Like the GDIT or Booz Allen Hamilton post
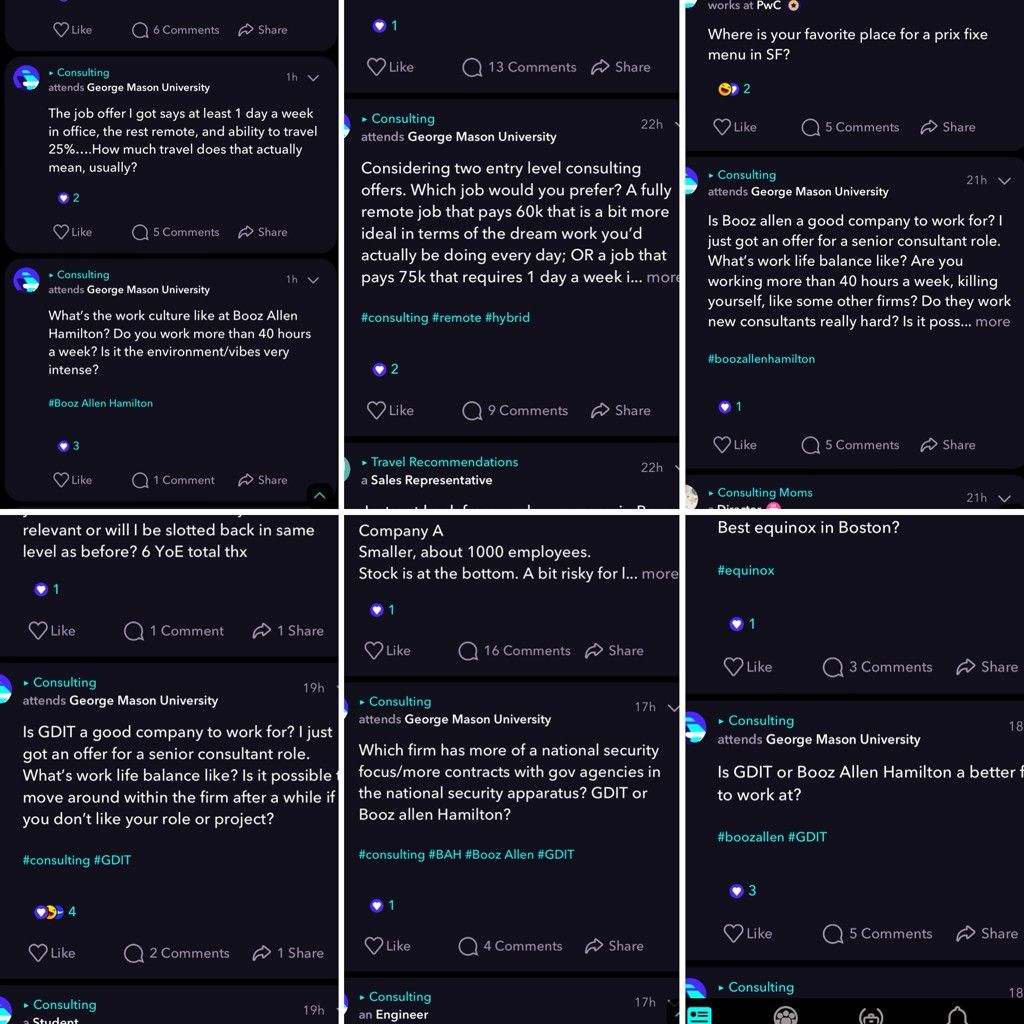The image size is (1024, 1024). pos(748,933)
